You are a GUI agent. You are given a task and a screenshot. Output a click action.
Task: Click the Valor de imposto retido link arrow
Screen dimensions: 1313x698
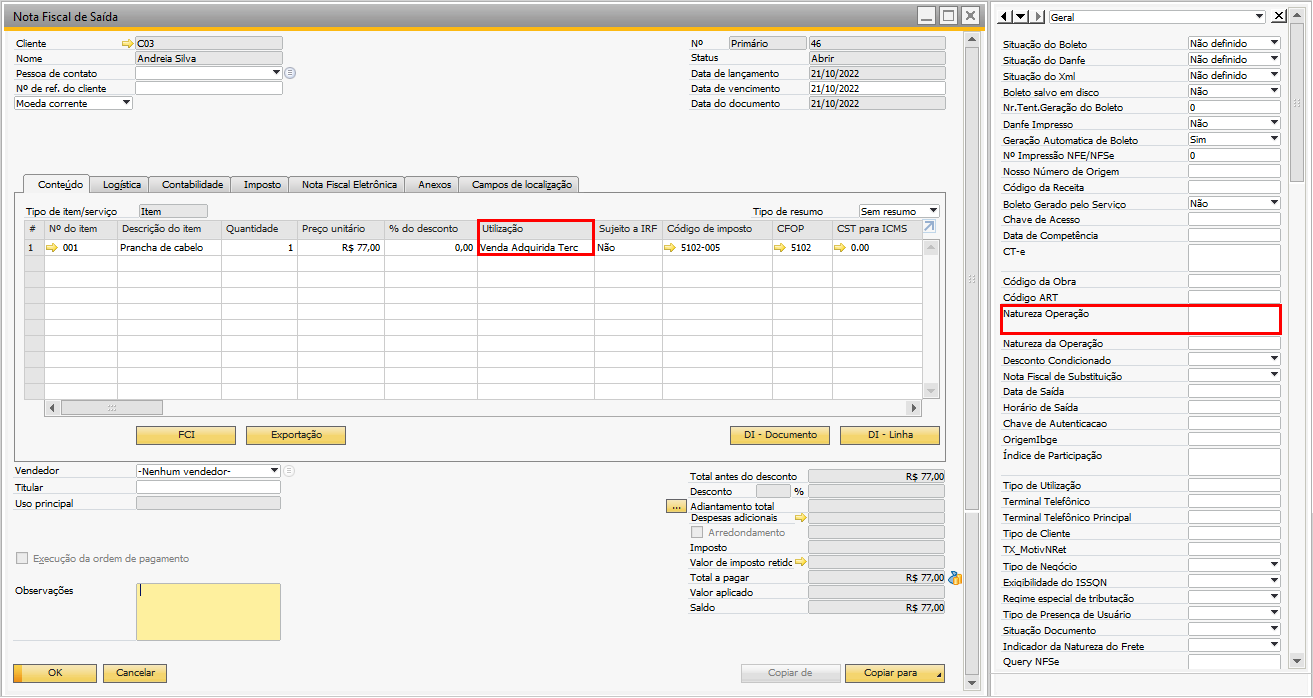point(800,563)
